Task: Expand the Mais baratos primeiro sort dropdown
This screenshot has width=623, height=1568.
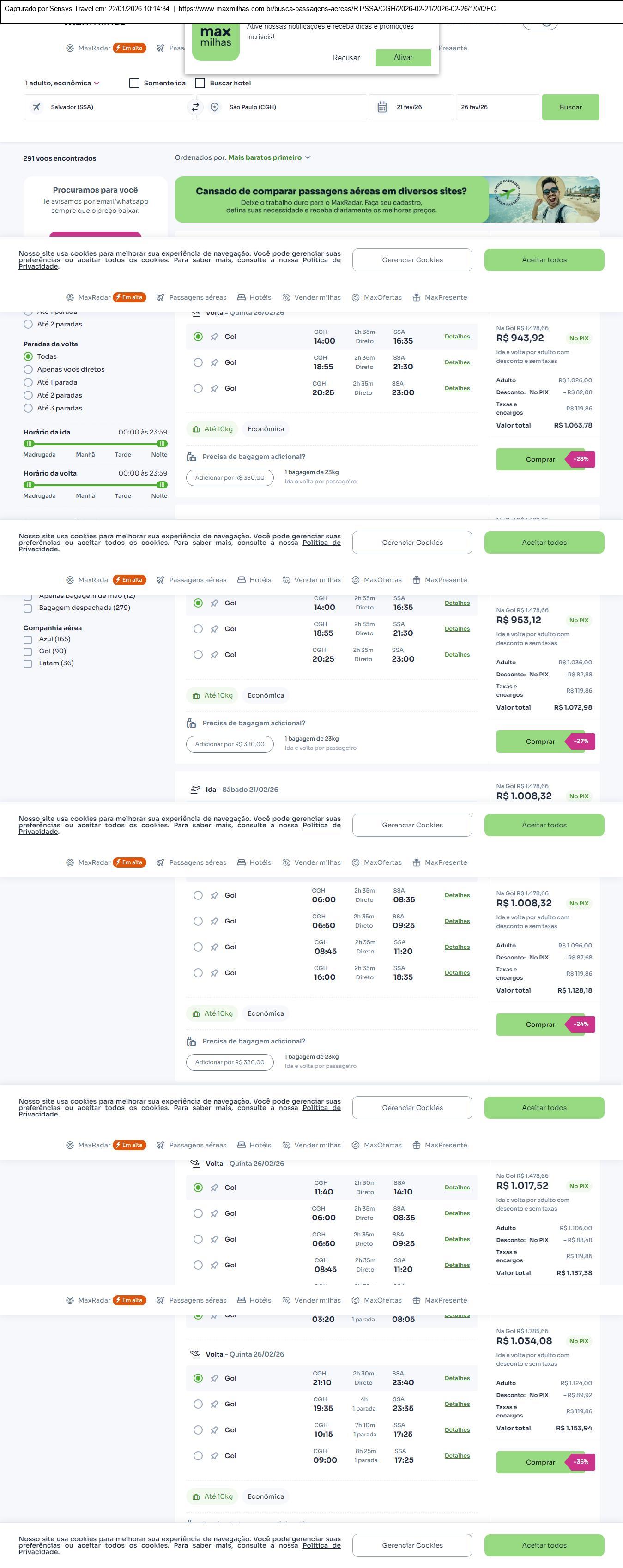Action: (x=269, y=157)
